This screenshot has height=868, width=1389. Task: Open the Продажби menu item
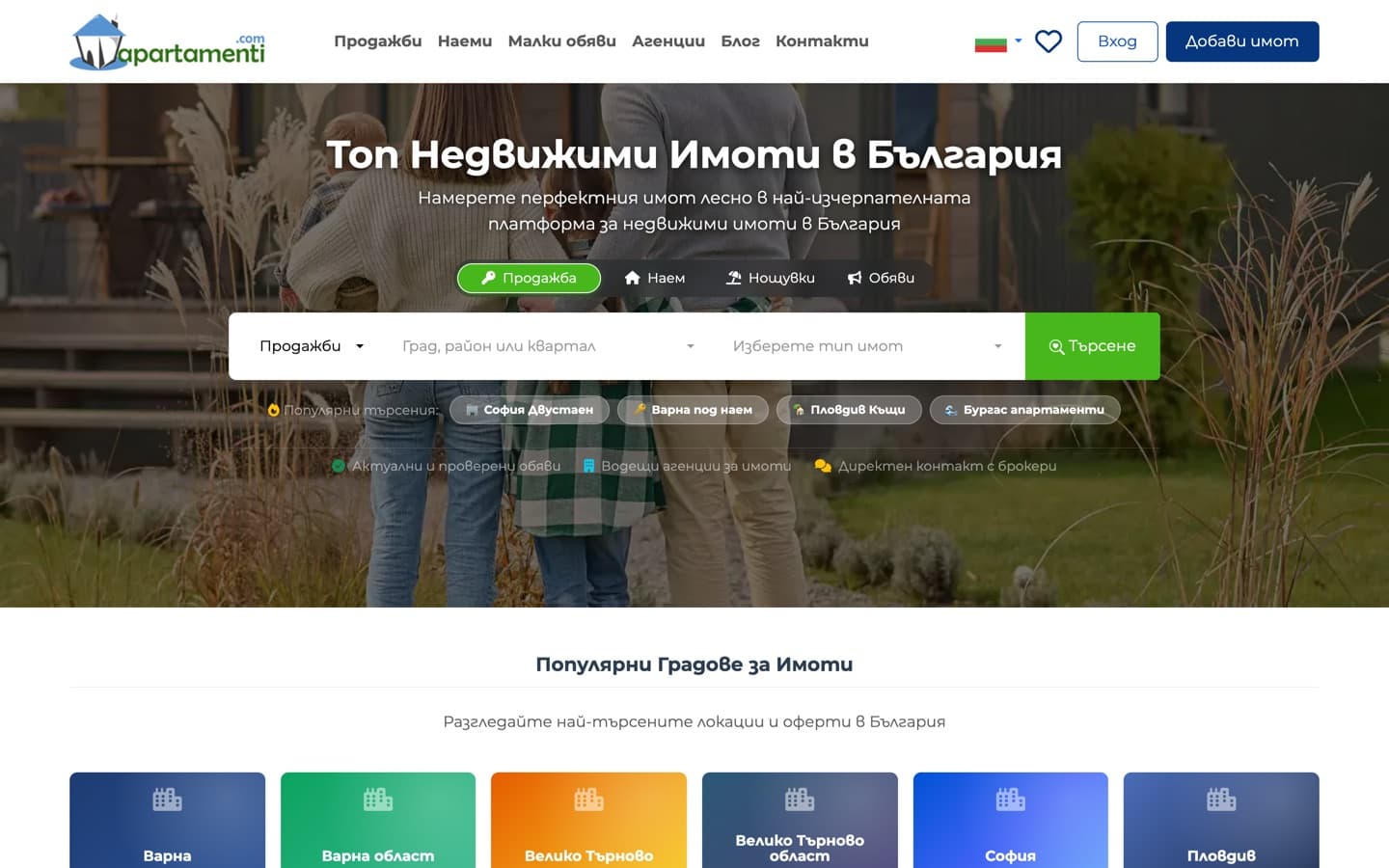(x=378, y=41)
